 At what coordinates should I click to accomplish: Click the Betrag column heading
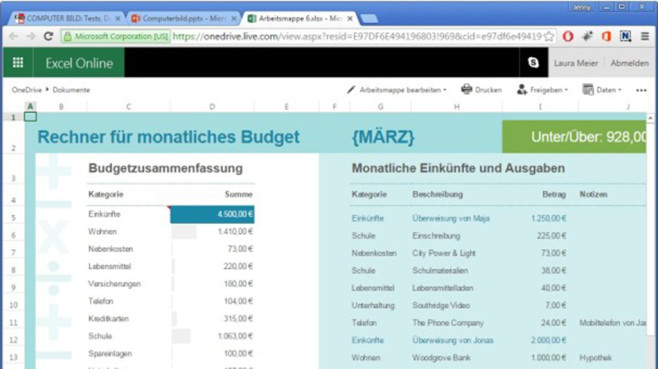coord(554,194)
